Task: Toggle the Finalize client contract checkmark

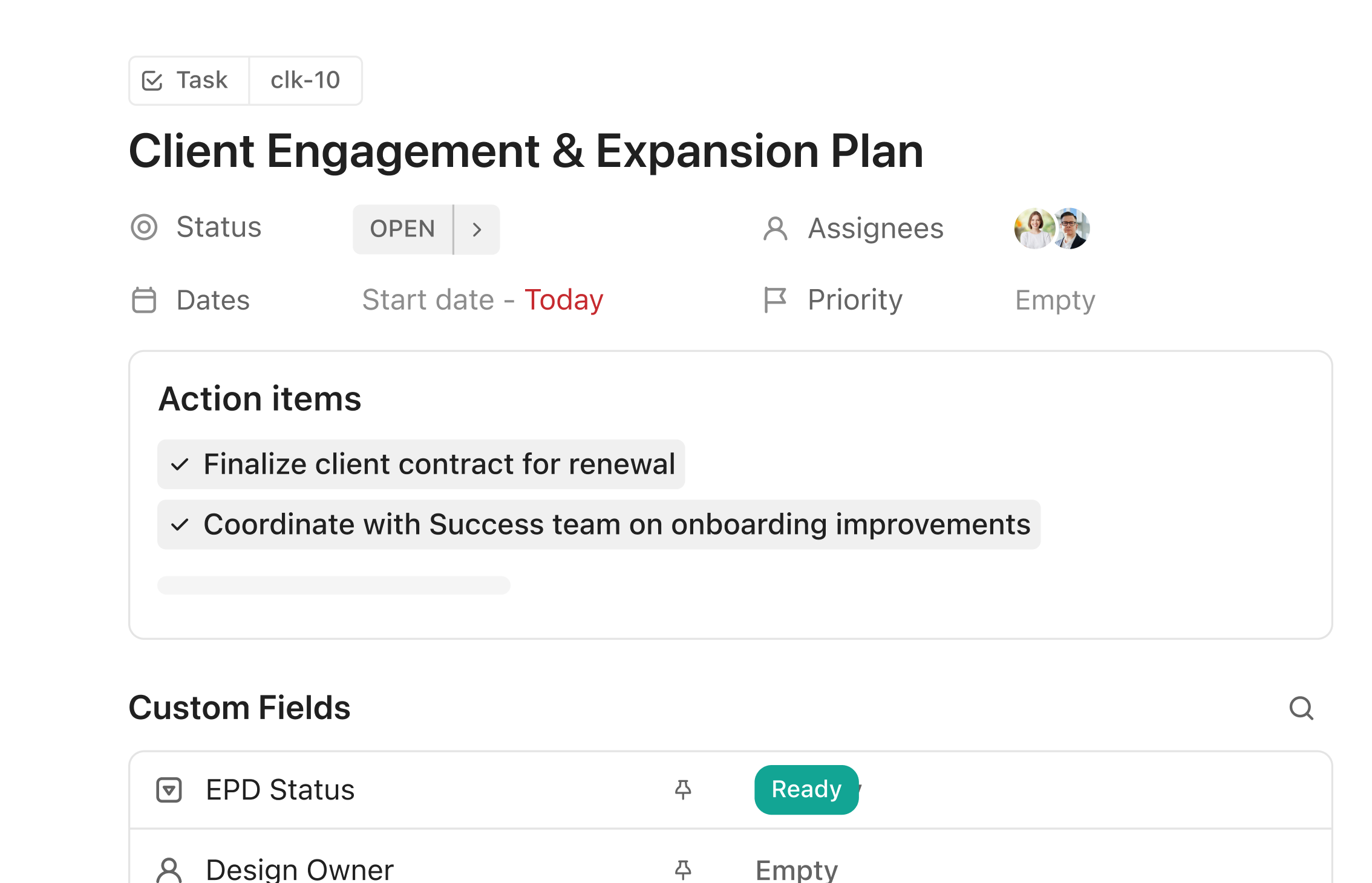Action: (x=180, y=464)
